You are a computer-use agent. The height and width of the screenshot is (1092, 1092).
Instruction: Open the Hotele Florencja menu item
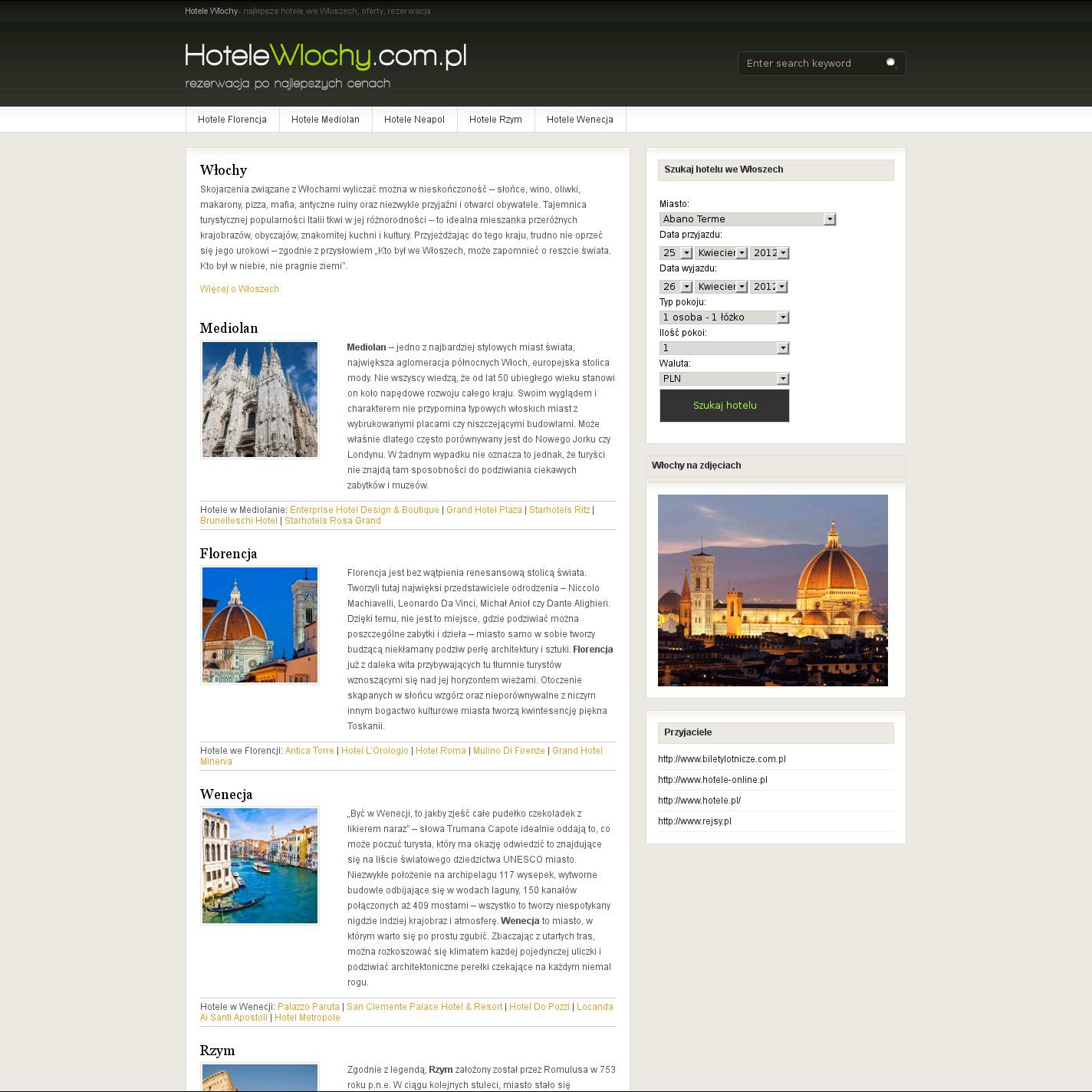click(x=232, y=120)
